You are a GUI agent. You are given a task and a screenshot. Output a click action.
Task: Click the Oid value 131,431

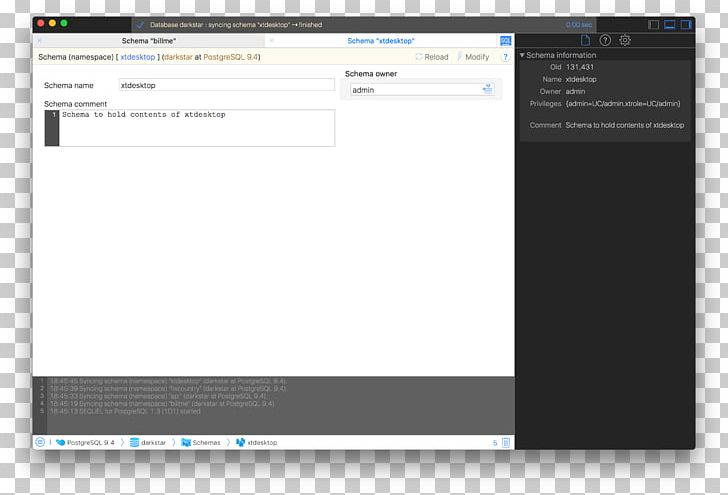580,67
